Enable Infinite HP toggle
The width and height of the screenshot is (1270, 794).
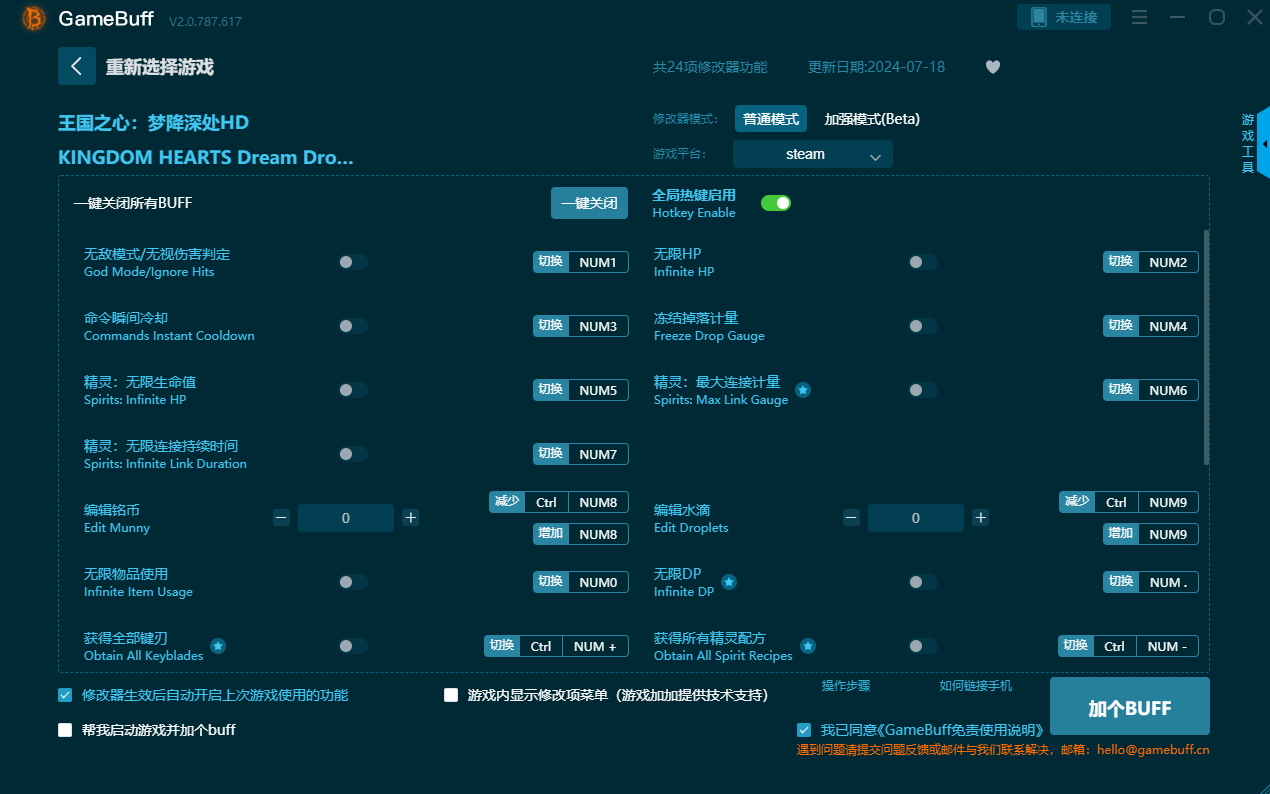(923, 262)
